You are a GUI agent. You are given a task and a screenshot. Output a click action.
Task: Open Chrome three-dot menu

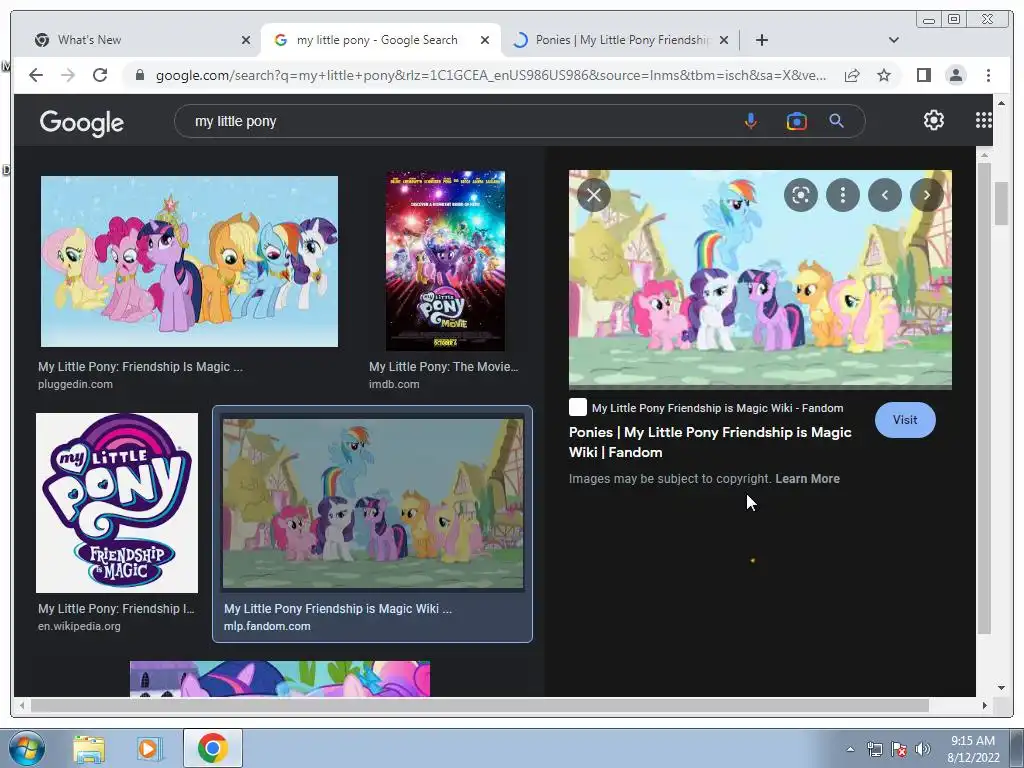[x=988, y=75]
